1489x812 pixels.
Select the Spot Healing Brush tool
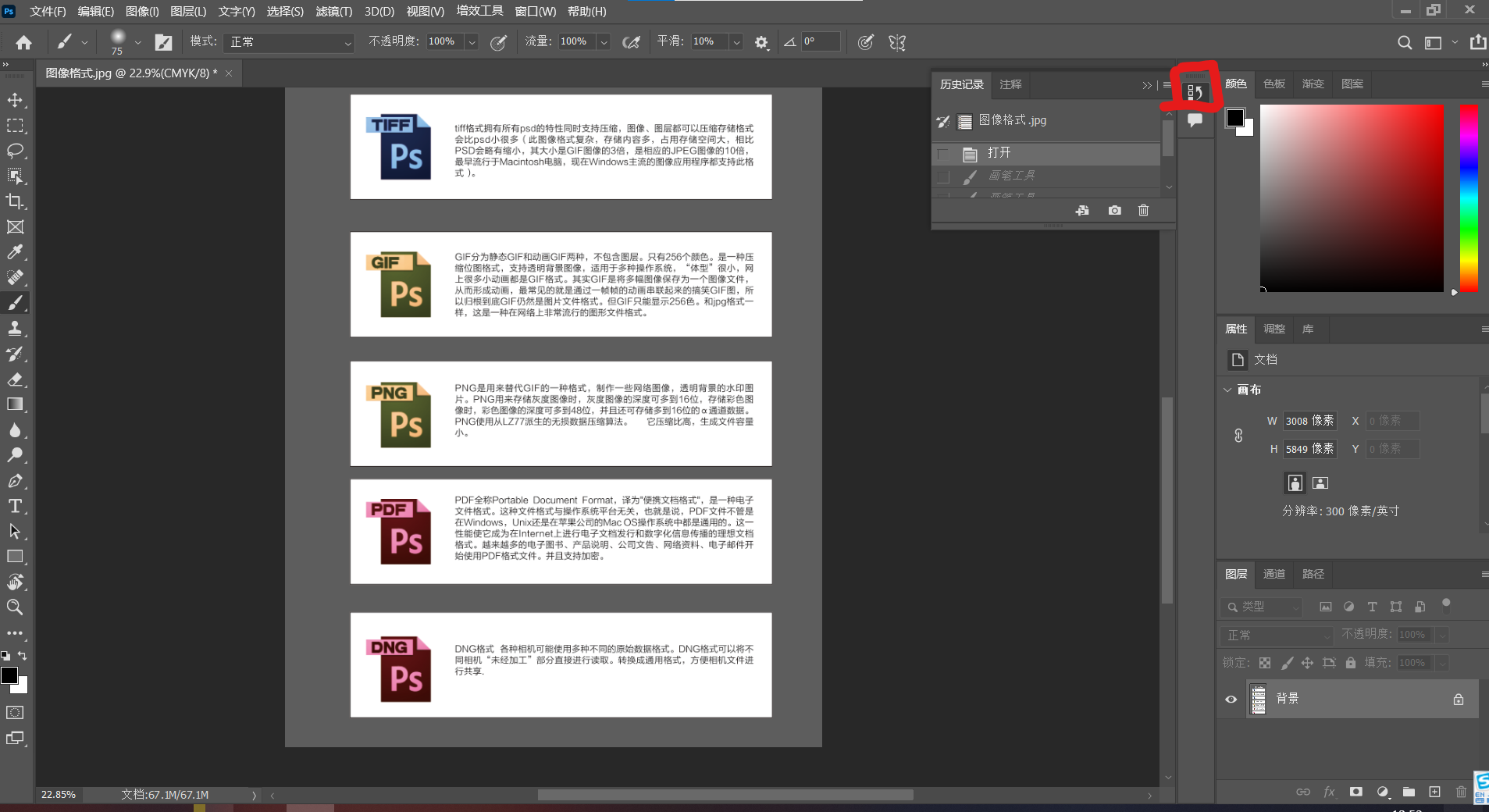click(x=15, y=278)
